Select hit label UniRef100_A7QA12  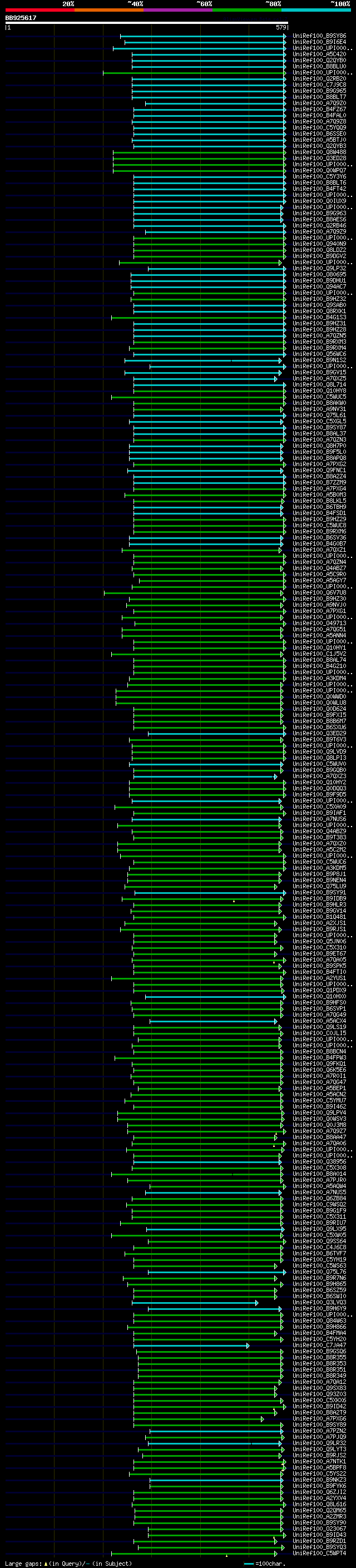coord(319,1382)
